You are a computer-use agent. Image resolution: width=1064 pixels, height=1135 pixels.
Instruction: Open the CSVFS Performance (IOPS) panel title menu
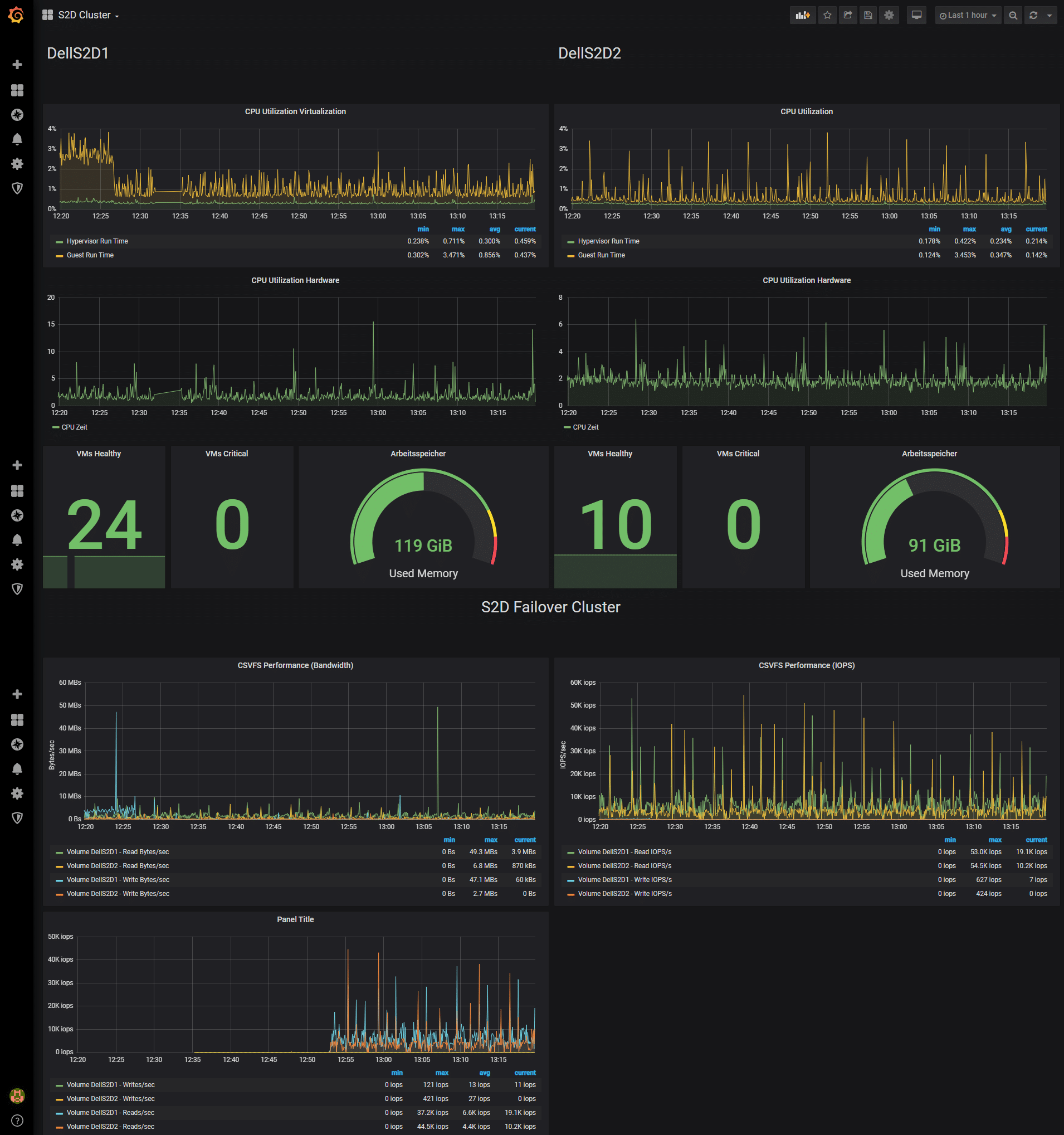806,665
